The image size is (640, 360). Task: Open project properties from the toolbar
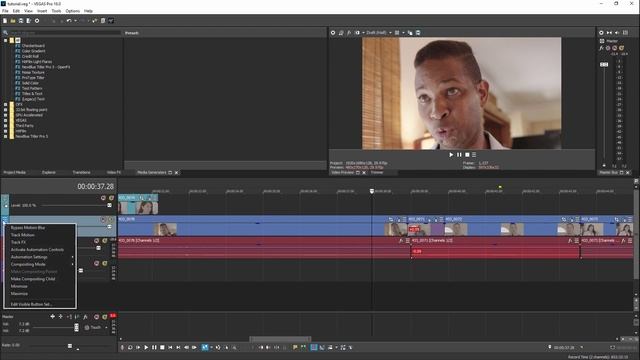click(x=37, y=20)
